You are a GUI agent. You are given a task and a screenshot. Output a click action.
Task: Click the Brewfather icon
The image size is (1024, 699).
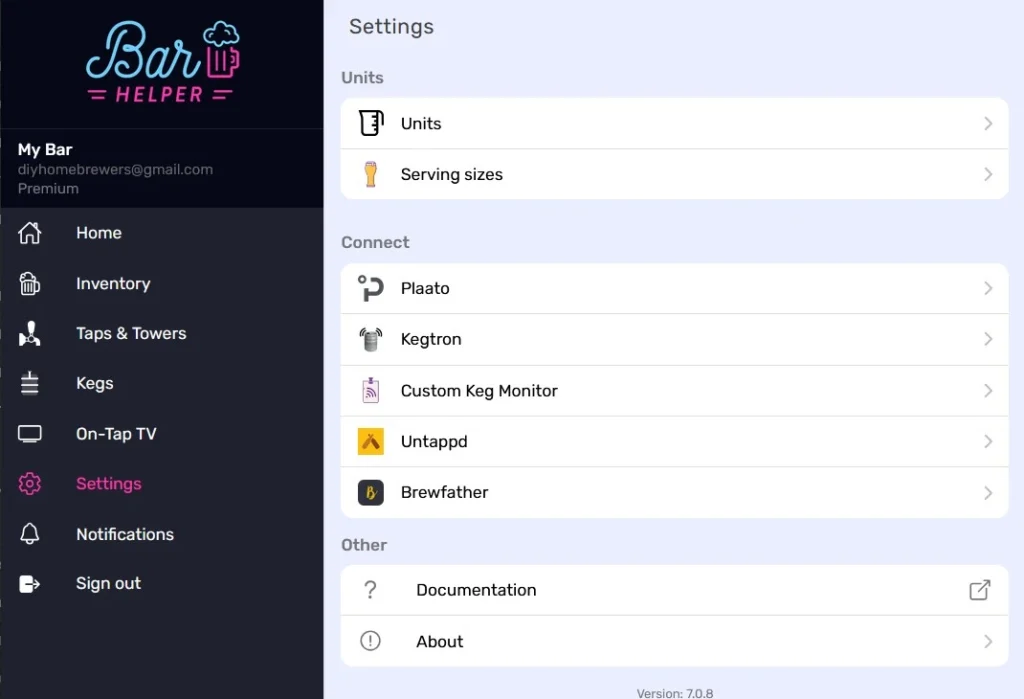tap(370, 493)
